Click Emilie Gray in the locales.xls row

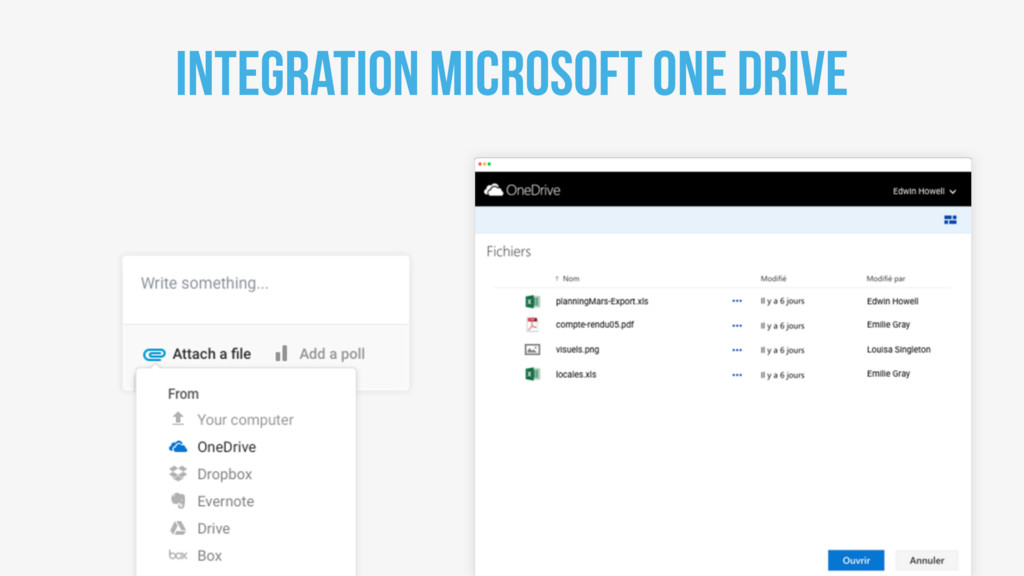[888, 374]
